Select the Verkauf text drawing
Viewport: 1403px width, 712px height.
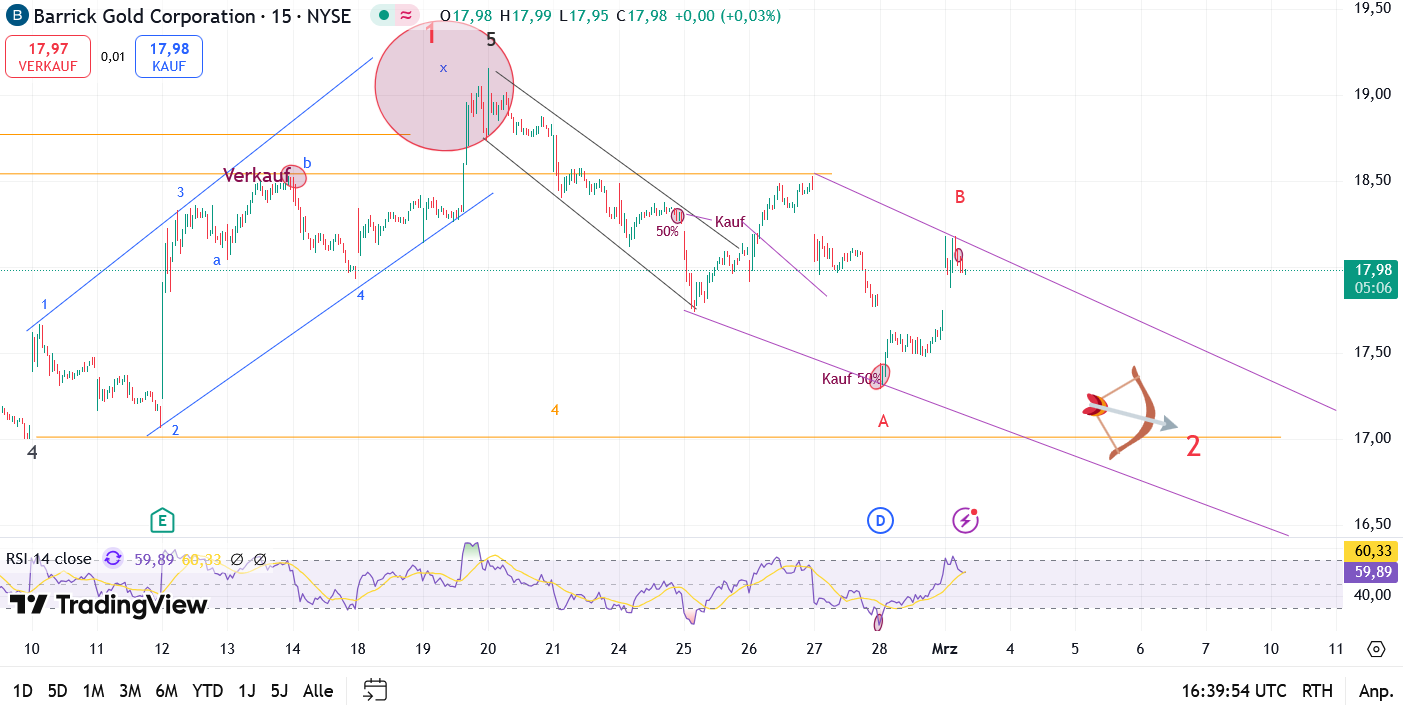[256, 175]
